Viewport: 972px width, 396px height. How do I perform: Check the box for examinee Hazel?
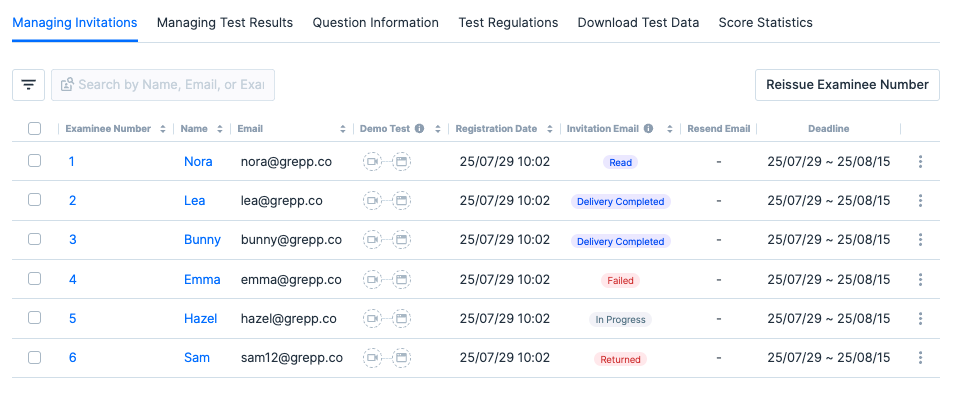pos(34,318)
